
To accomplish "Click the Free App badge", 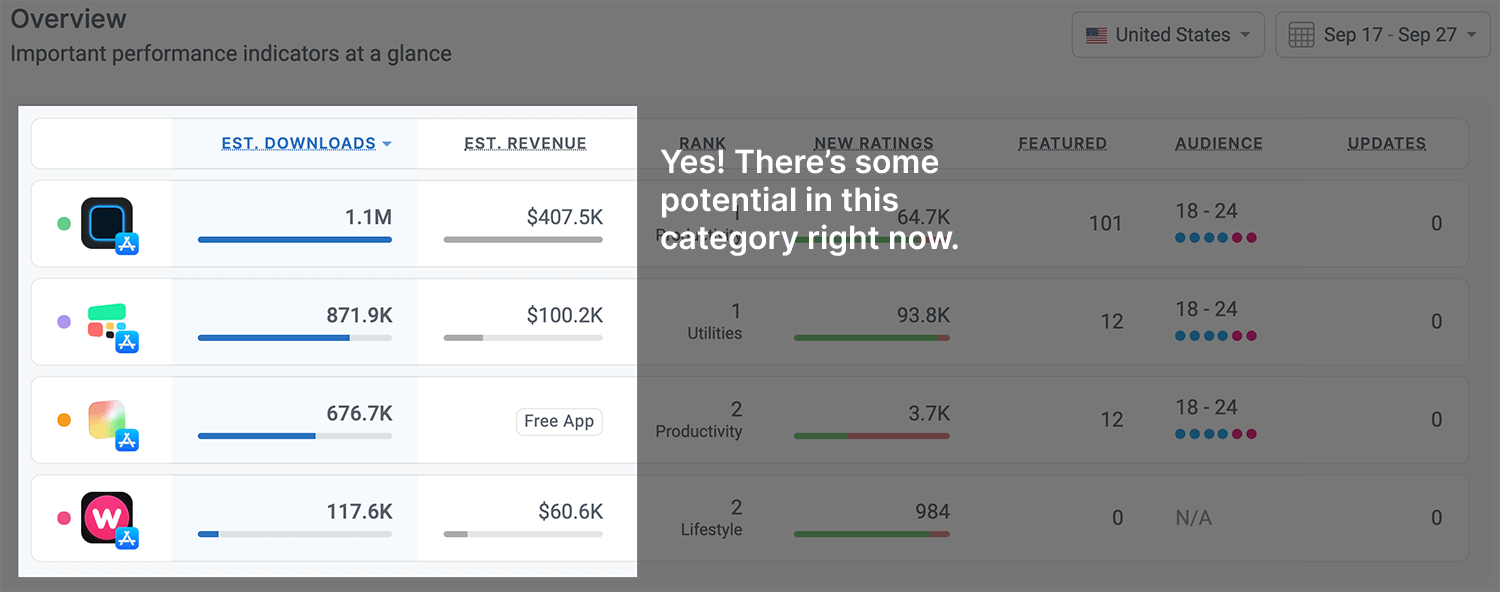I will click(559, 421).
